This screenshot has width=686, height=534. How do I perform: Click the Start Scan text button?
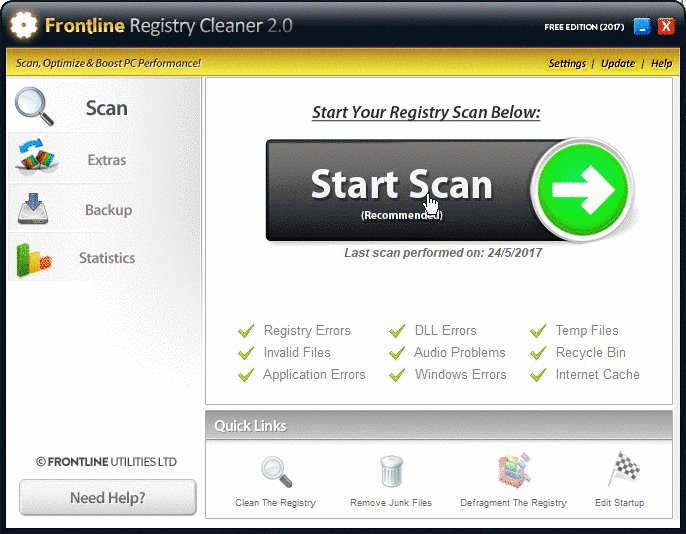pos(401,185)
